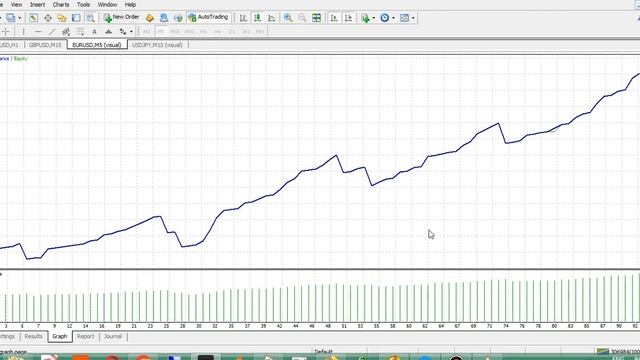Select the Fibonacci Retracement tool

pyautogui.click(x=80, y=31)
